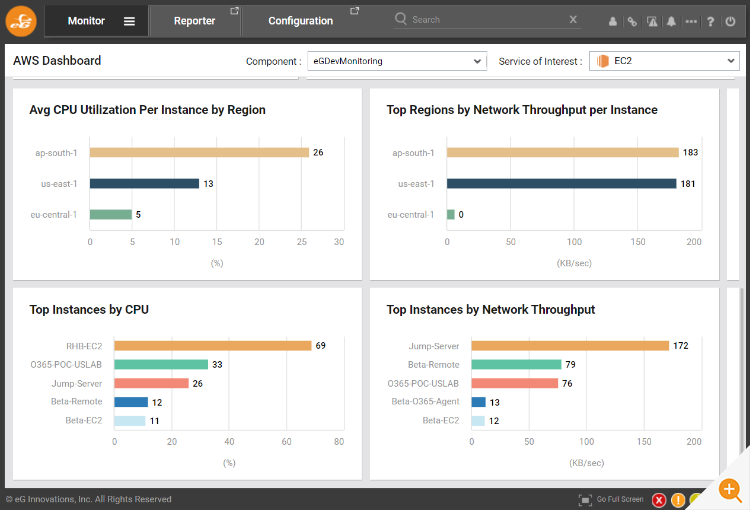Open the bell notifications icon

click(x=672, y=22)
